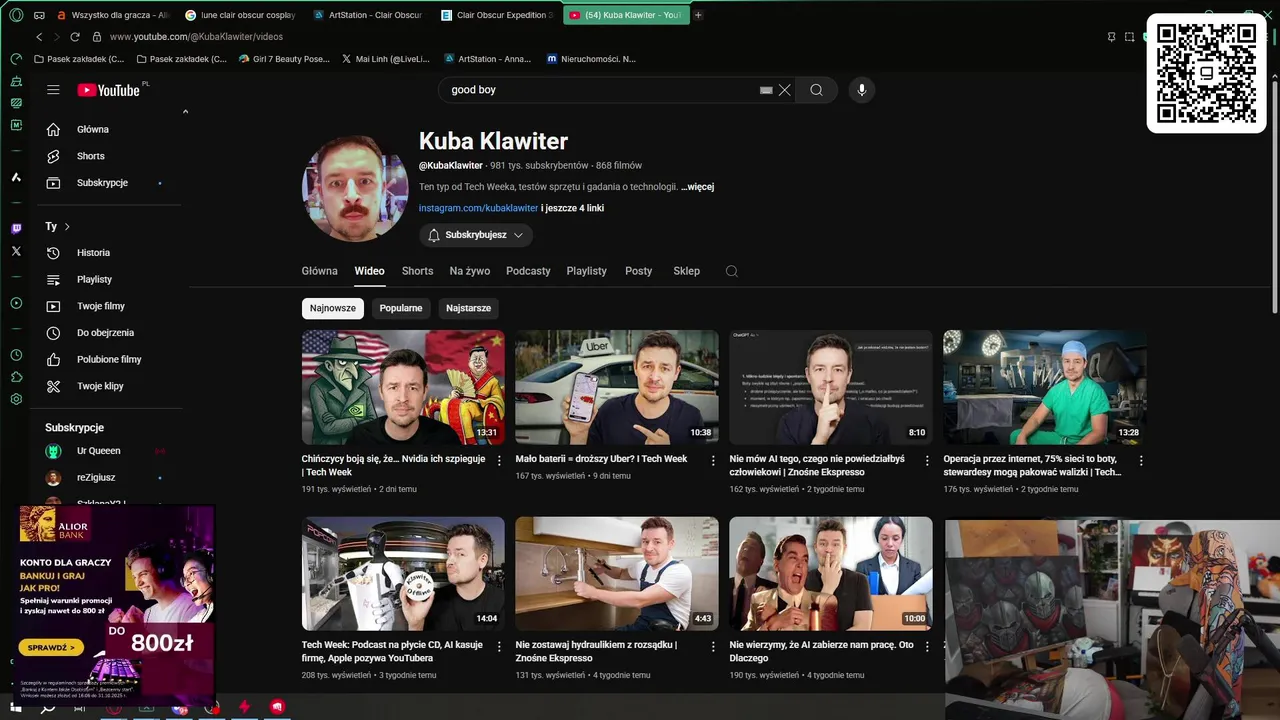Open the Subskrybujesz notification dropdown
Screen dimensions: 1280x720
click(476, 235)
